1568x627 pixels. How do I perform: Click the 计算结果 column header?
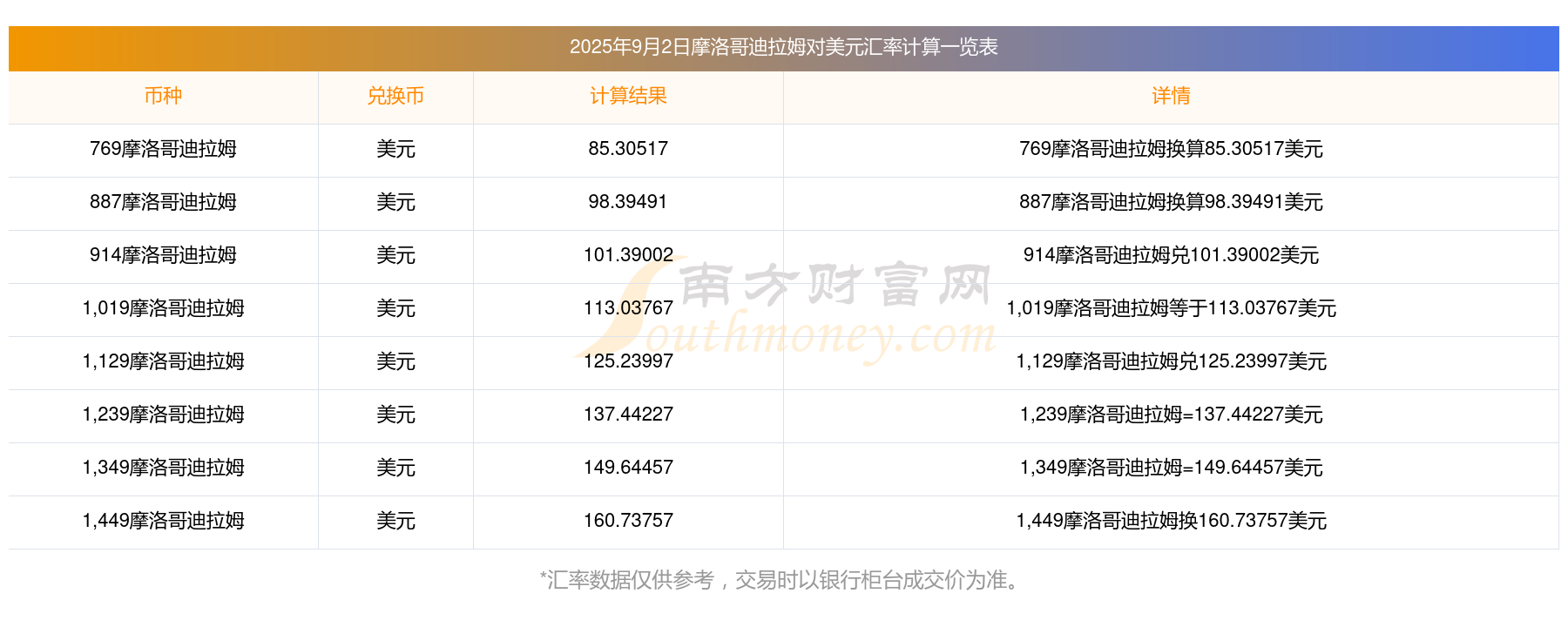point(628,96)
